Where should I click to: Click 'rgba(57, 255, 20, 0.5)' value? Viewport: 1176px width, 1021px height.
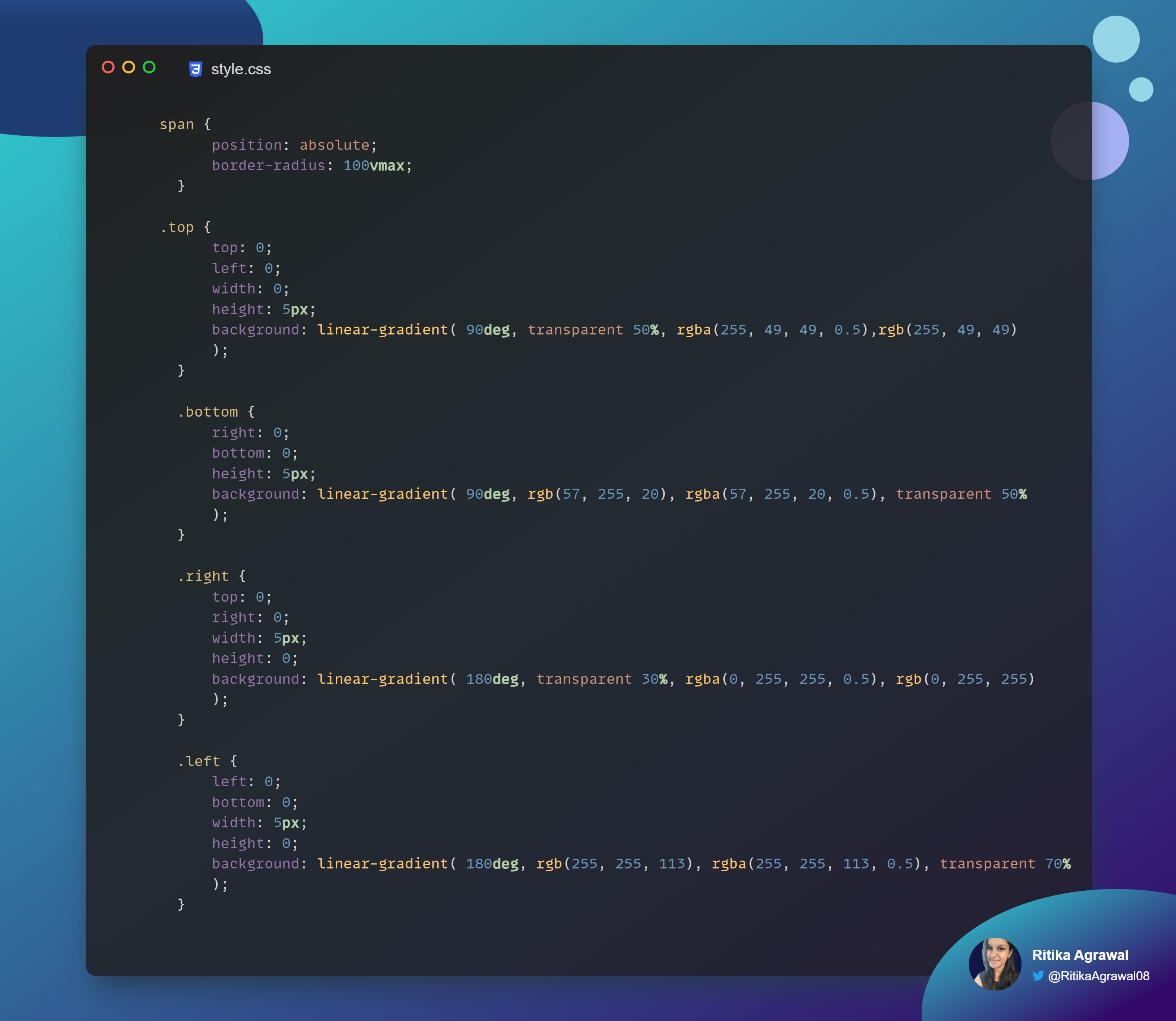point(782,494)
